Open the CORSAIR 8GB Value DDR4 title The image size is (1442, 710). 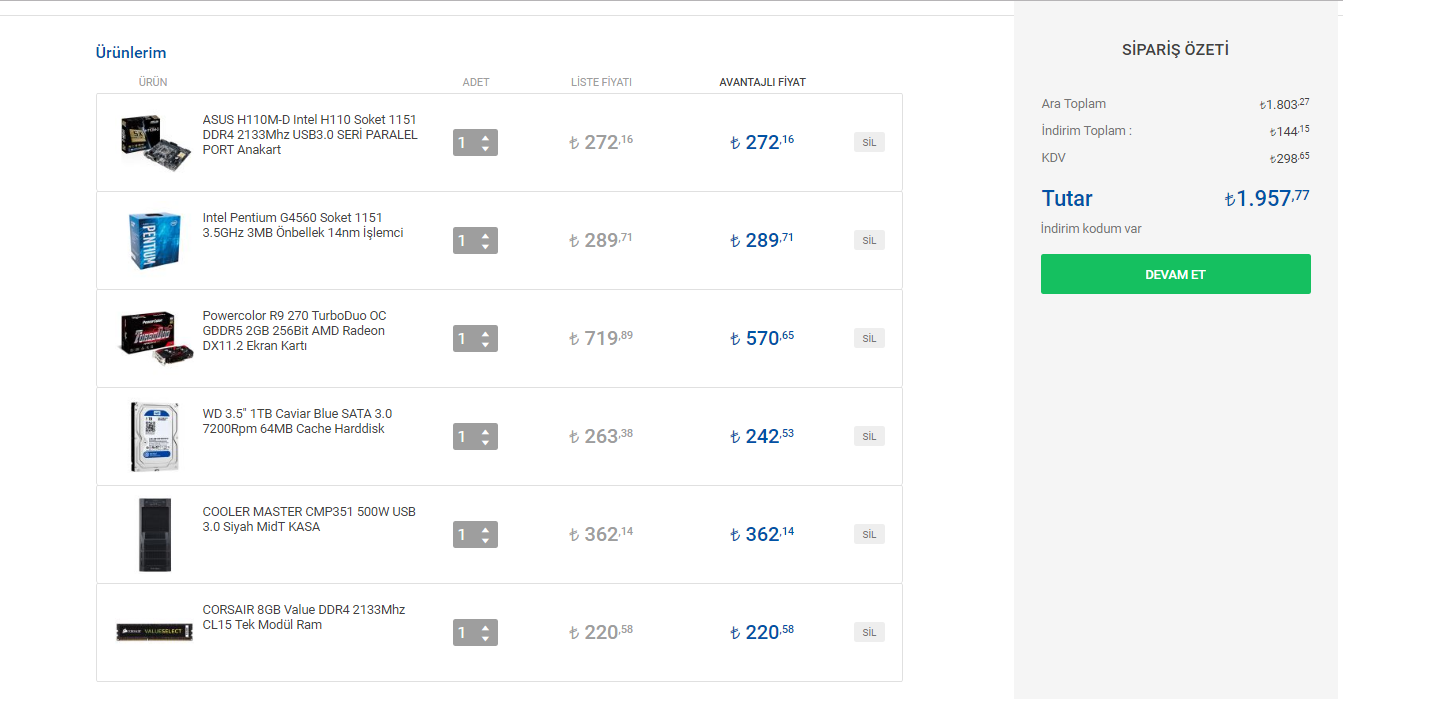click(304, 617)
